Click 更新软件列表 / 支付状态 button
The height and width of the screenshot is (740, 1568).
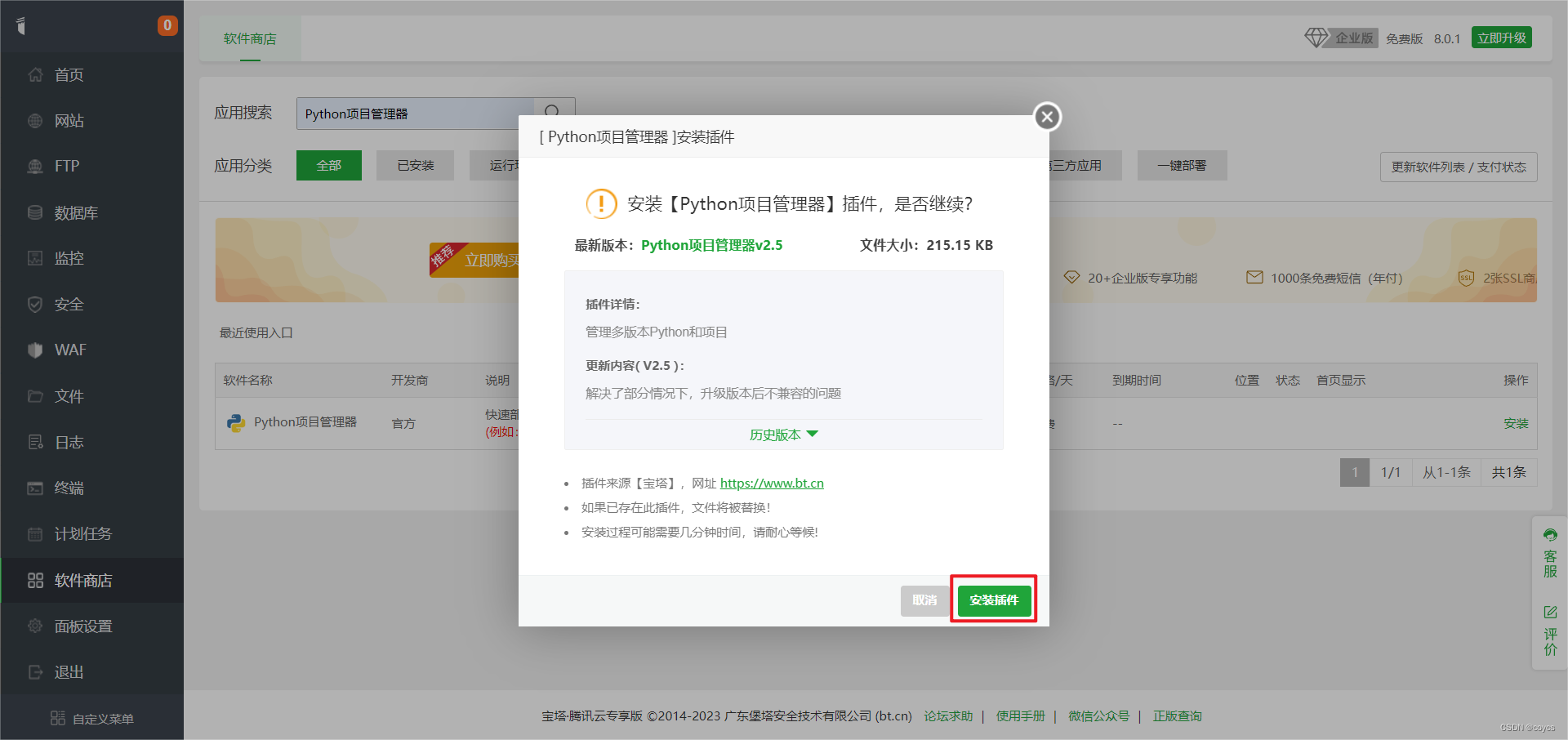[1459, 167]
